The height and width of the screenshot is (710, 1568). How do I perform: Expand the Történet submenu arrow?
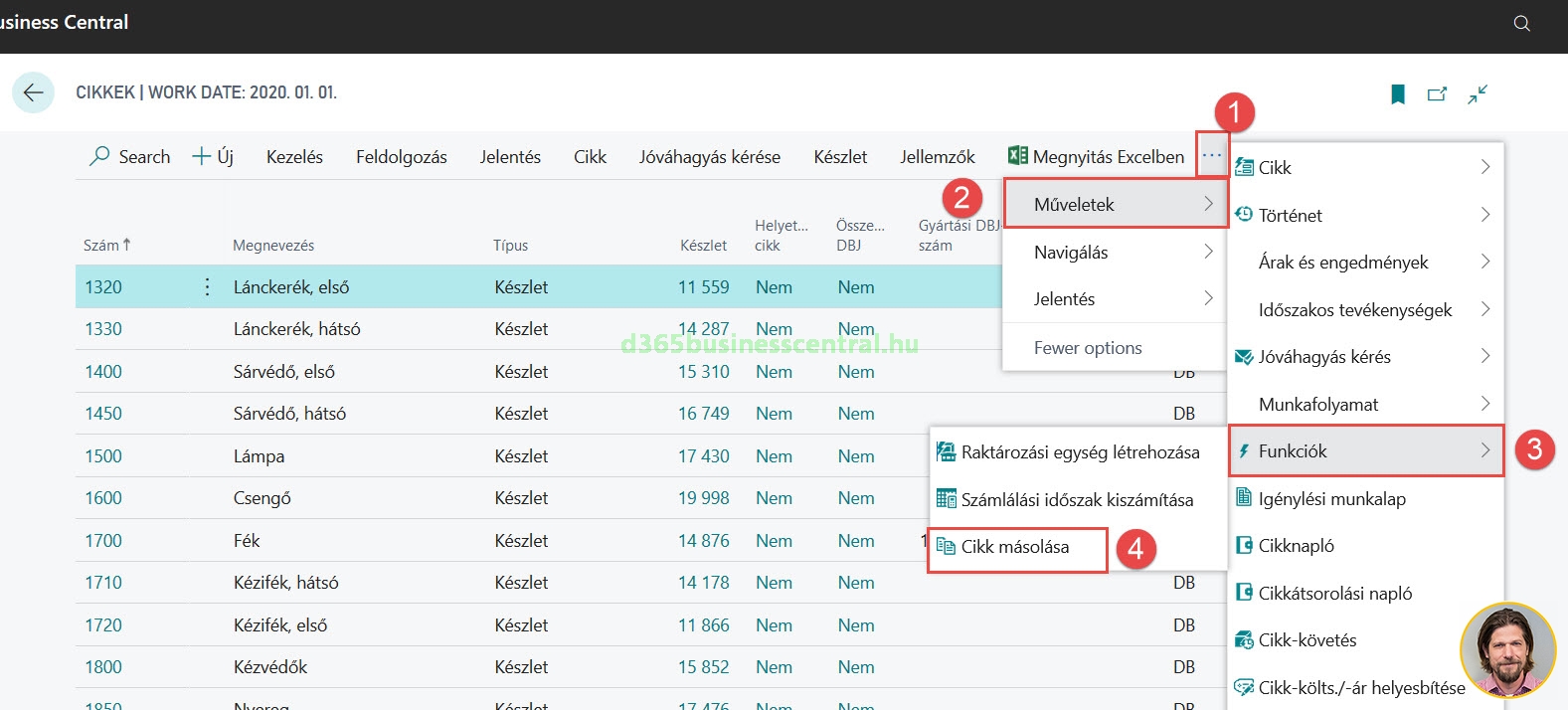1484,215
